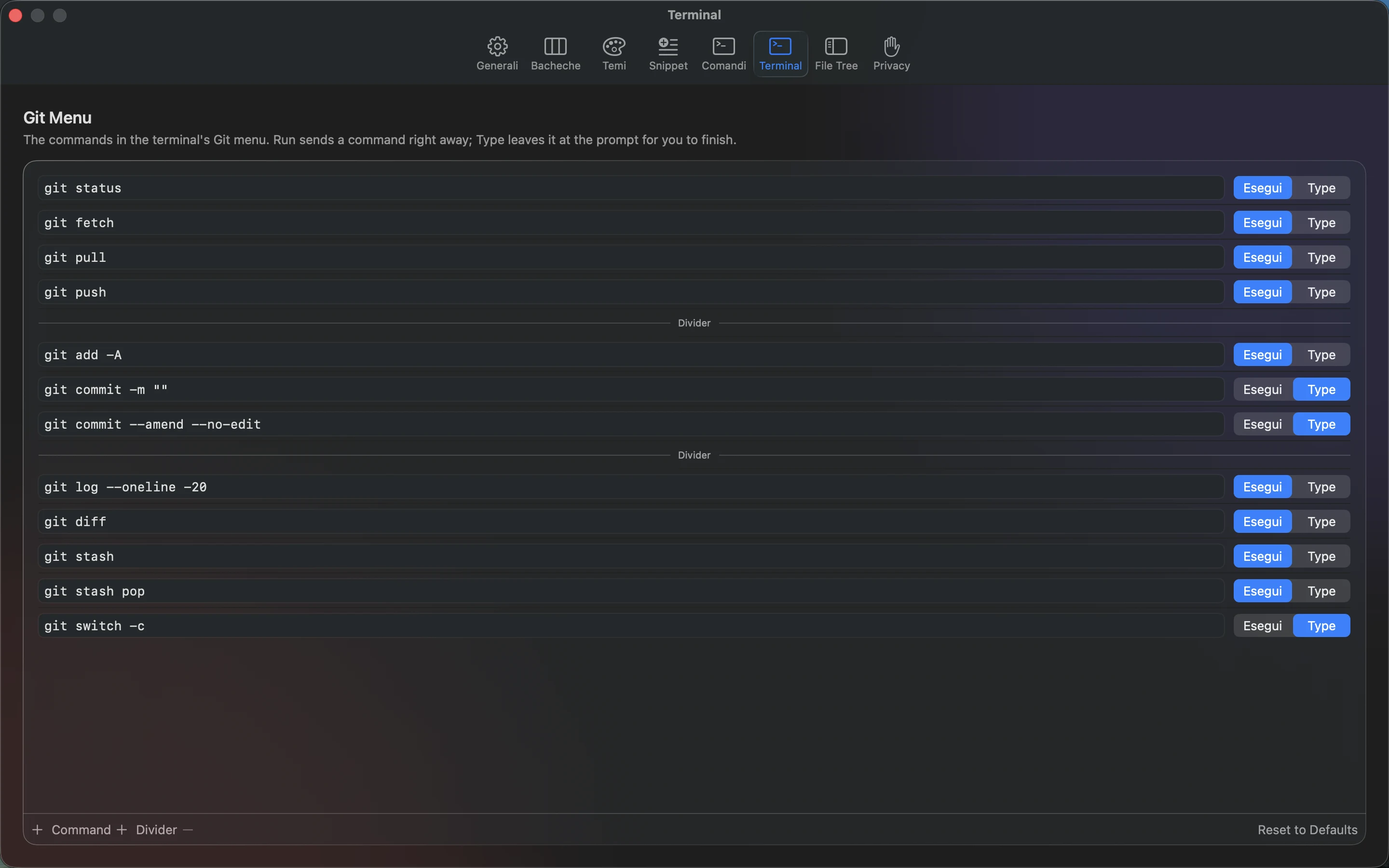Set git status to Type mode
Screen dimensions: 1389x868
(x=1321, y=188)
